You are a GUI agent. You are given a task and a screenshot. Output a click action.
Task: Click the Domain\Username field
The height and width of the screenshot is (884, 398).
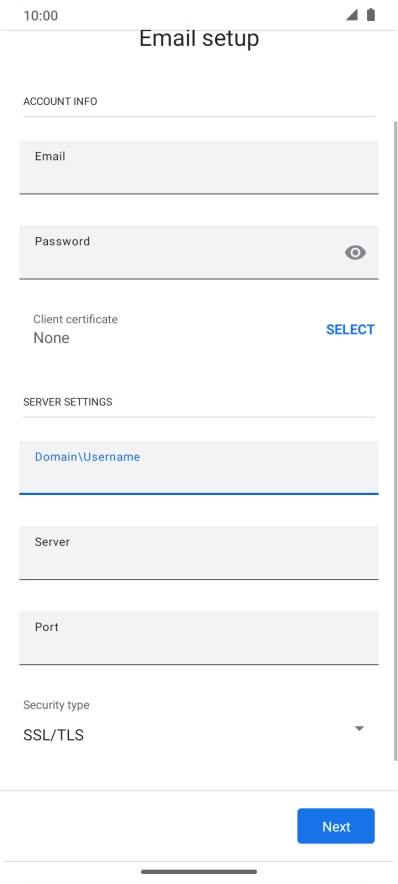point(198,467)
